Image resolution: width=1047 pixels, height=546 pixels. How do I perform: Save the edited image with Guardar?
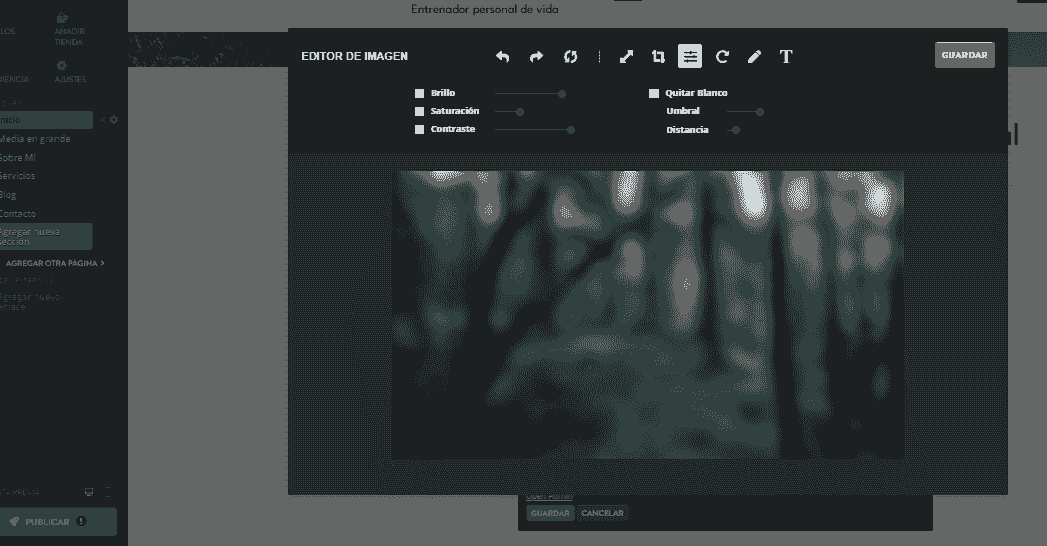[965, 55]
